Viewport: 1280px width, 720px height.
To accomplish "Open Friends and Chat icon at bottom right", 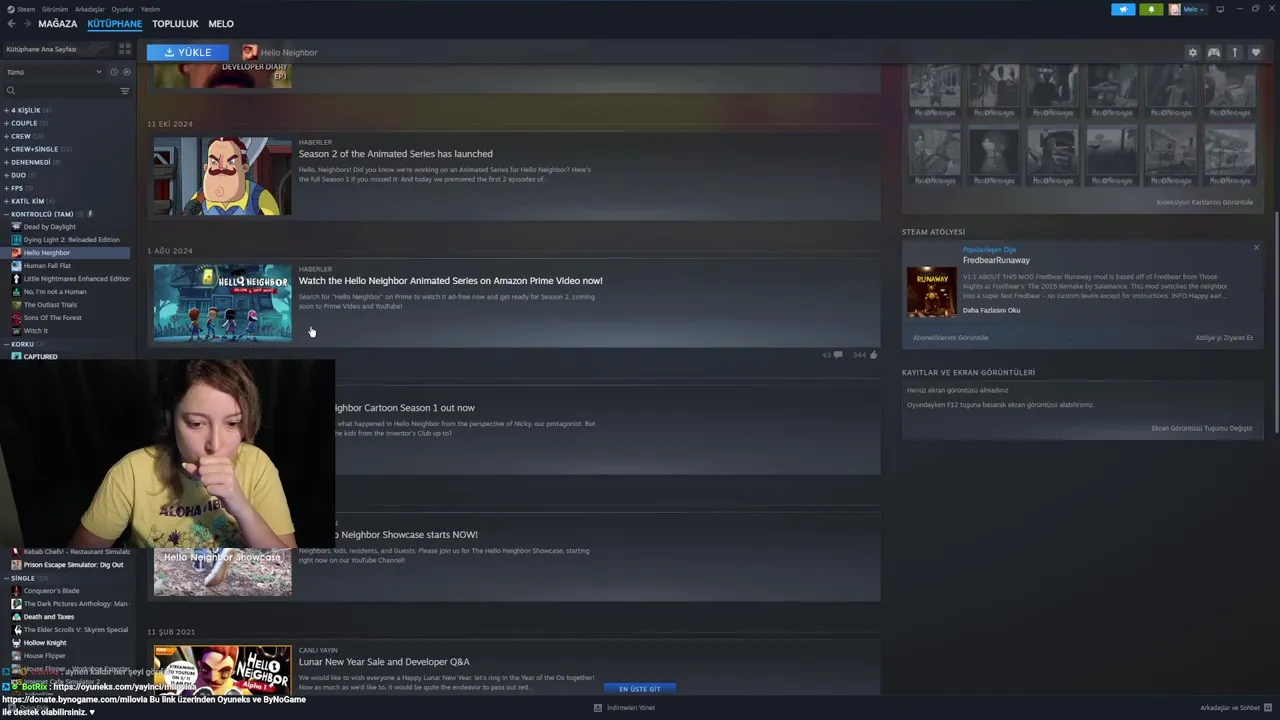I will (1267, 708).
